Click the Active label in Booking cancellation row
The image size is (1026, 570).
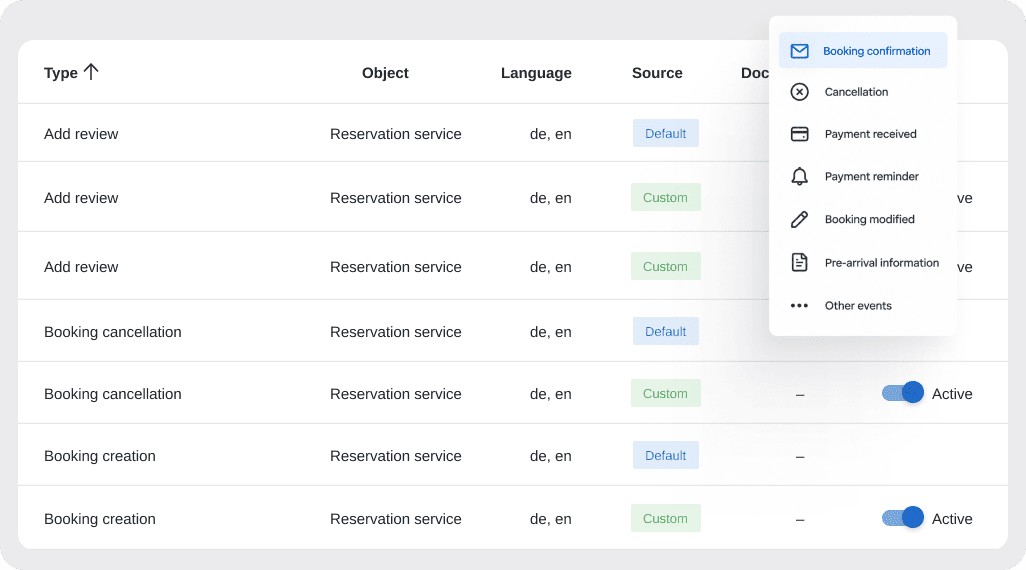tap(952, 394)
